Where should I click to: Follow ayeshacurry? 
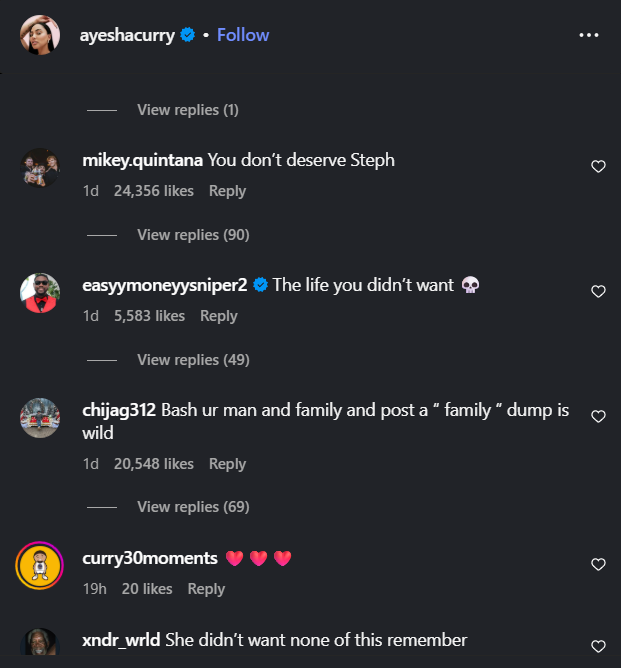coord(243,35)
